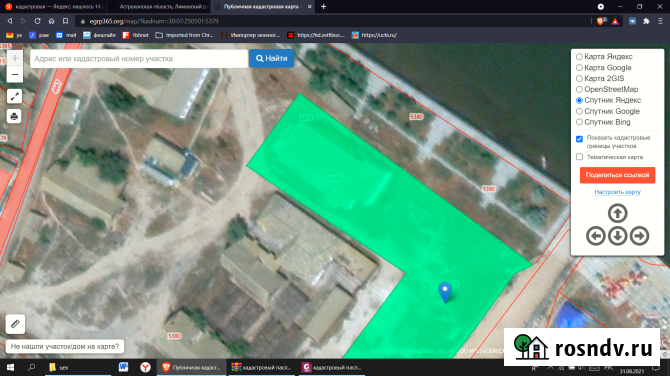Enable Тематическая карта checkbox
Viewport: 670px width, 376px height.
coord(579,157)
